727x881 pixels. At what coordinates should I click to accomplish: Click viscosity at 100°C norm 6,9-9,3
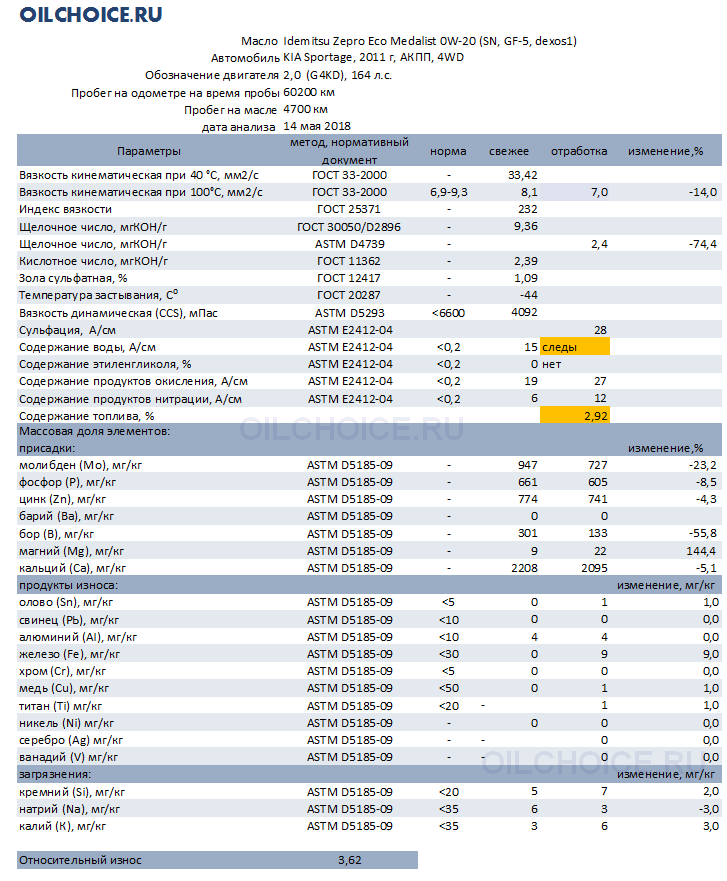[x=448, y=192]
